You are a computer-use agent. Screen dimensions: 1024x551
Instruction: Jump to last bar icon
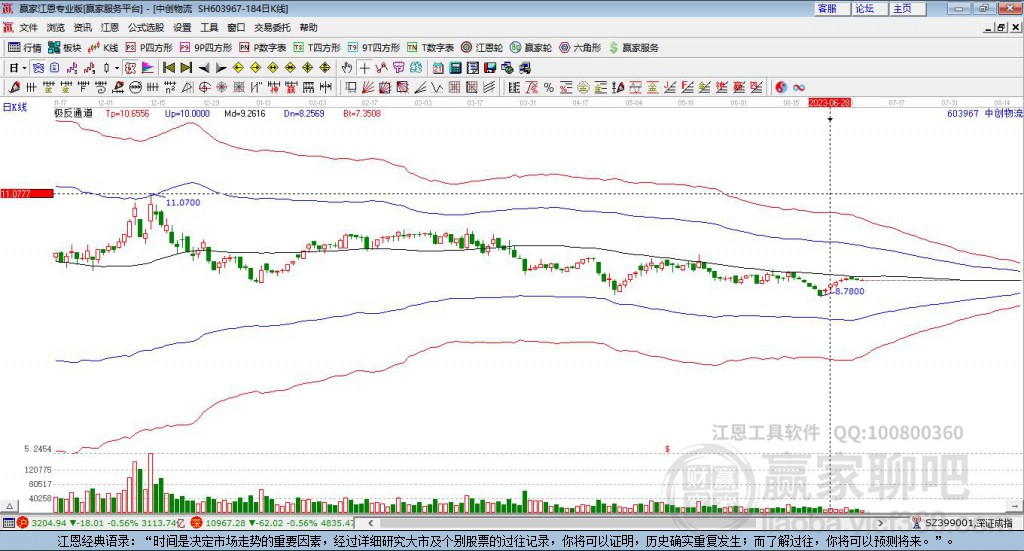[x=186, y=68]
